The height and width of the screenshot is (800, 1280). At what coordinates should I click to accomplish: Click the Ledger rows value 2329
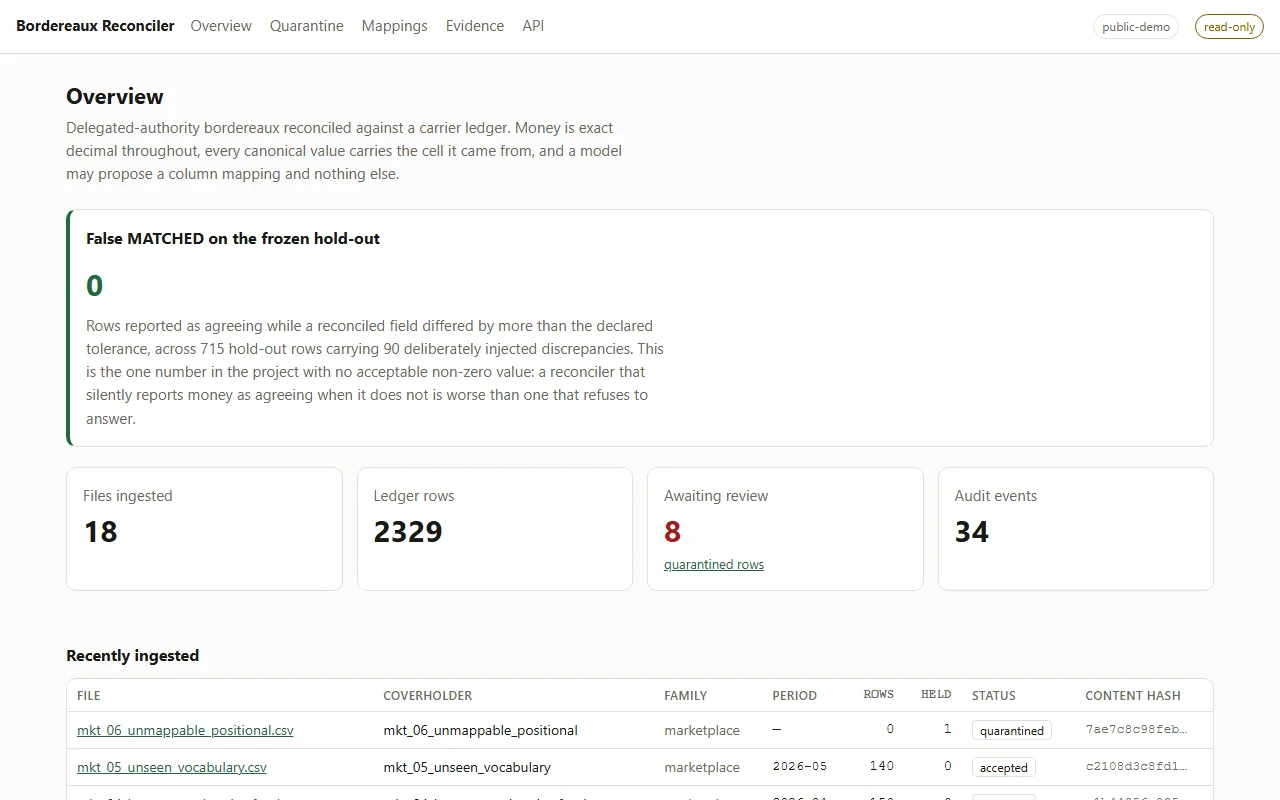pyautogui.click(x=408, y=532)
